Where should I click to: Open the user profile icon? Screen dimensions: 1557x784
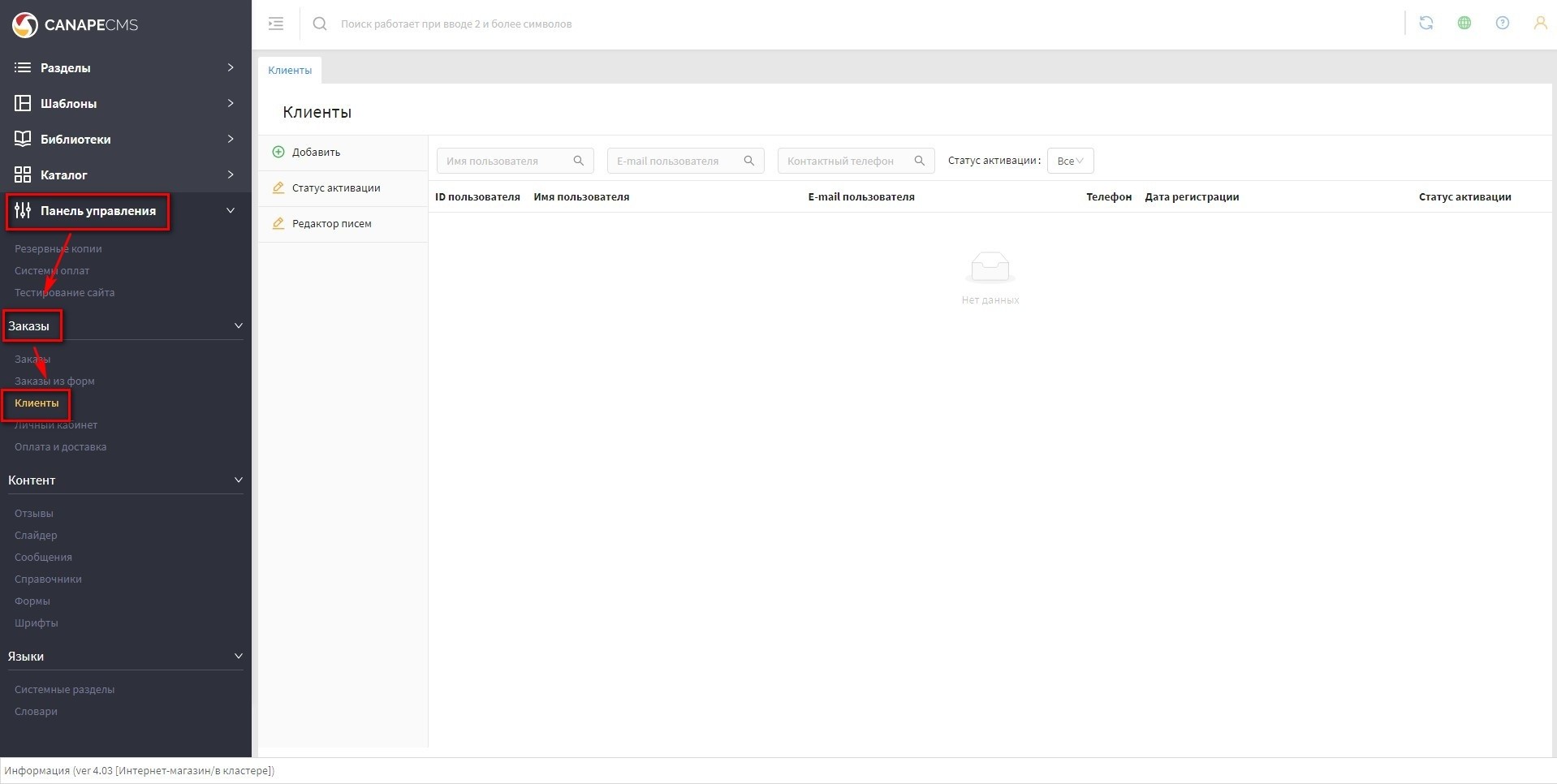[x=1539, y=24]
